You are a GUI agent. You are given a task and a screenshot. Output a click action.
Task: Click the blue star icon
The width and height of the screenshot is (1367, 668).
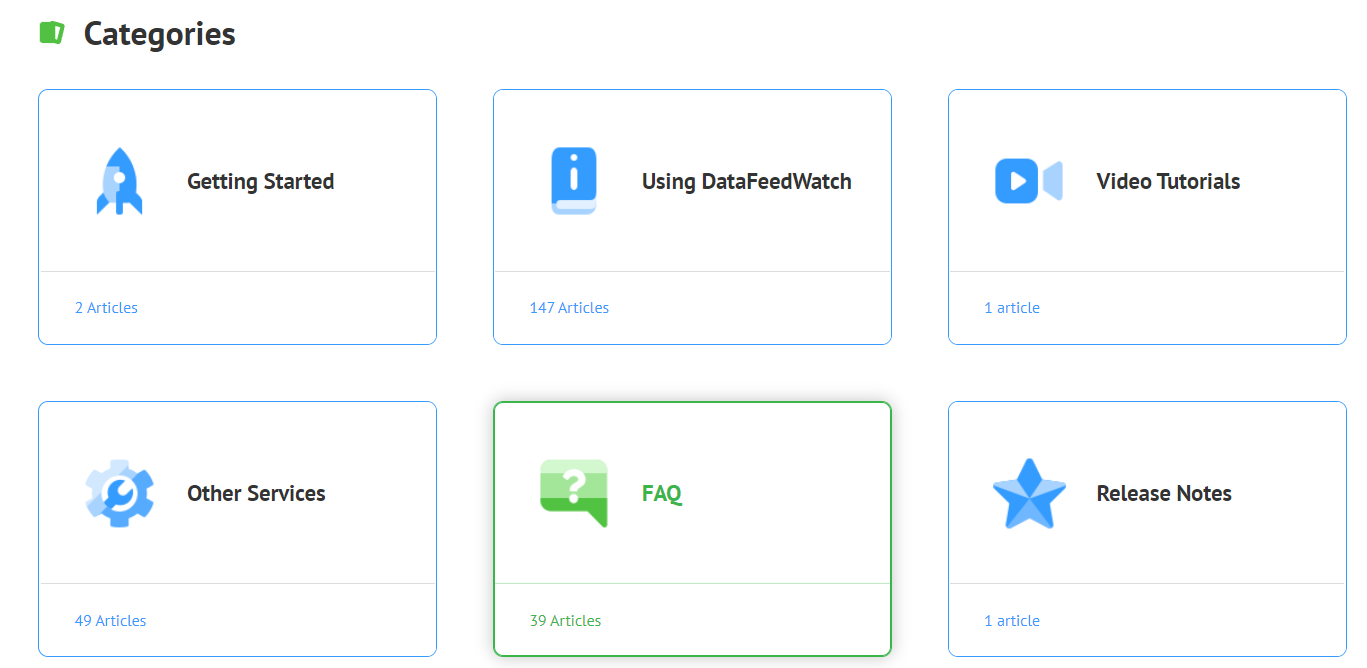point(1029,493)
